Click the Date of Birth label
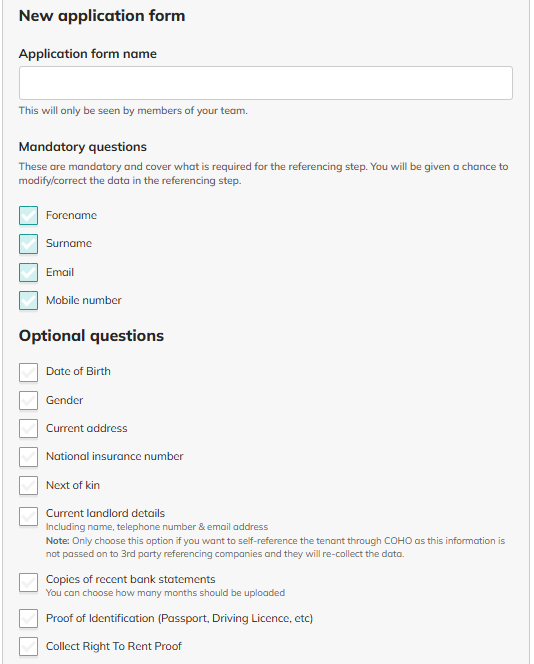This screenshot has height=664, width=534. 78,371
